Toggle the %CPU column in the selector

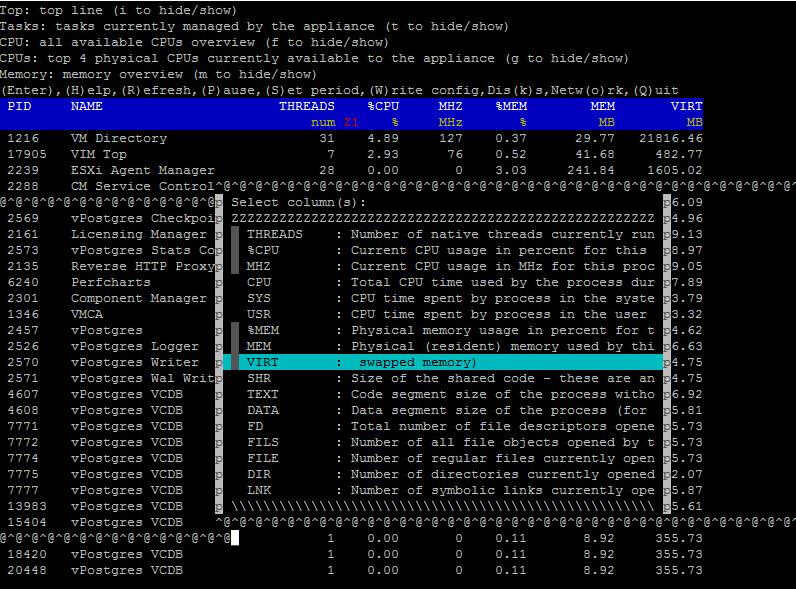point(235,250)
